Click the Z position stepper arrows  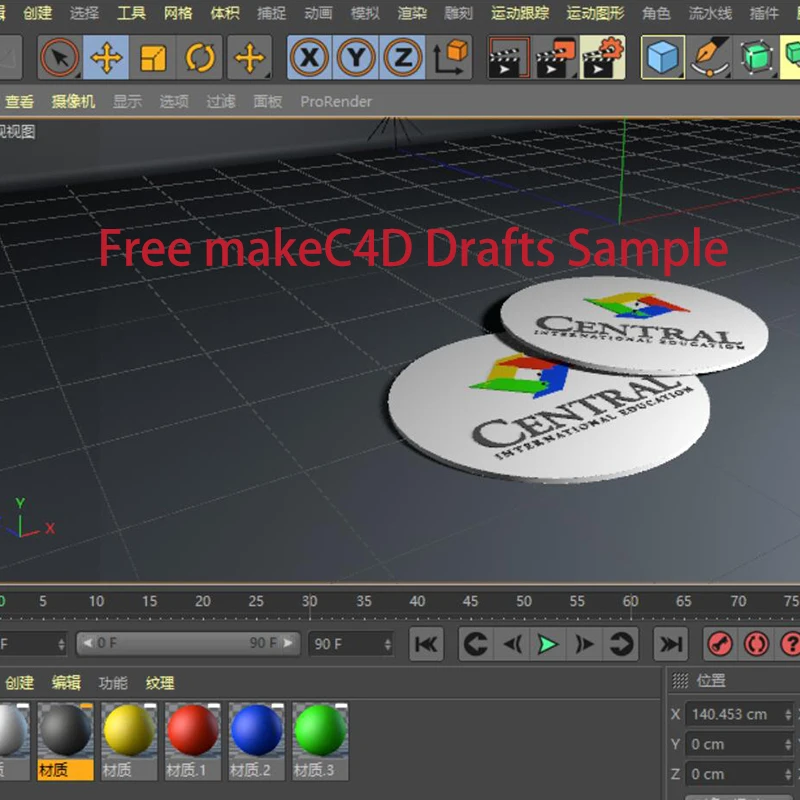coord(788,774)
